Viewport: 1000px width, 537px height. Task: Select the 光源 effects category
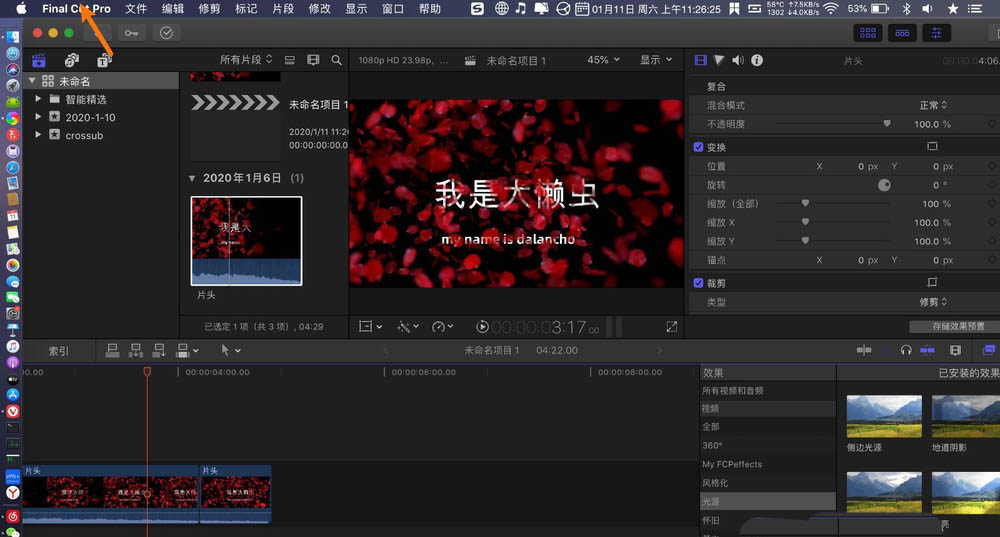point(767,502)
